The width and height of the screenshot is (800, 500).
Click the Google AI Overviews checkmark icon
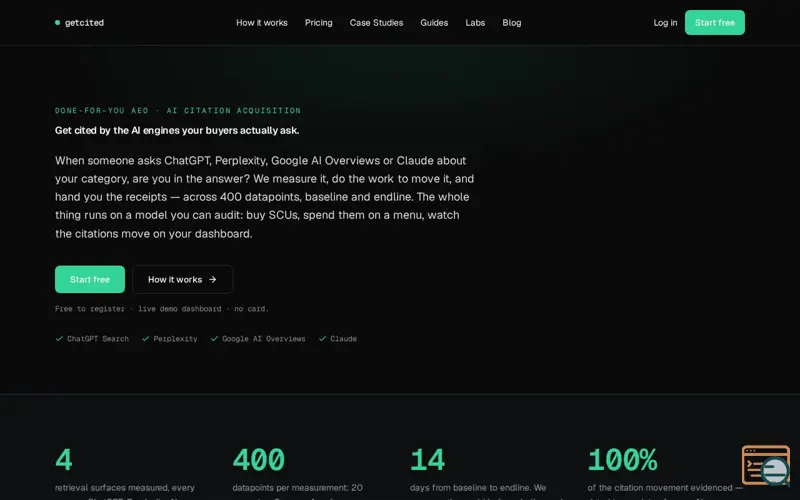[214, 338]
